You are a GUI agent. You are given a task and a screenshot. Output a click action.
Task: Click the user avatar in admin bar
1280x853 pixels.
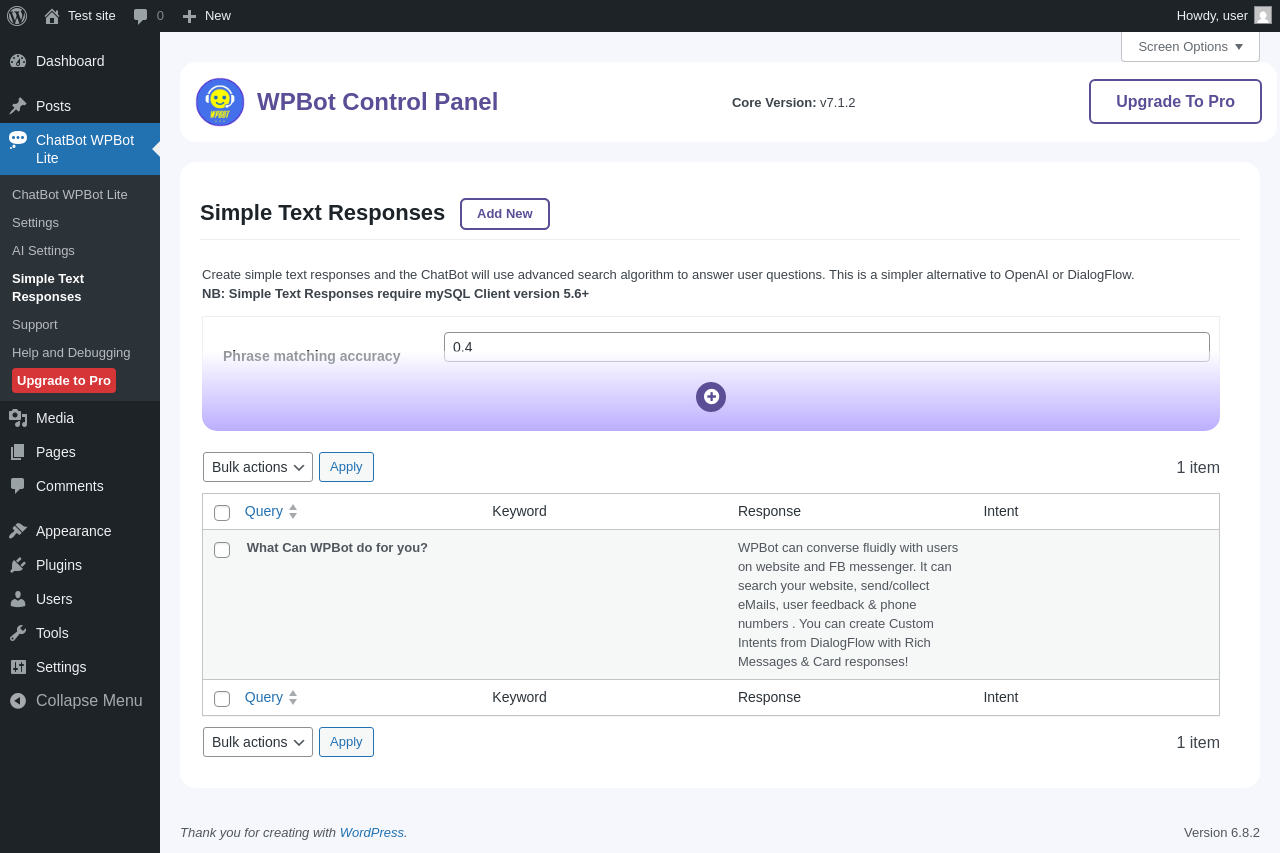tap(1263, 15)
